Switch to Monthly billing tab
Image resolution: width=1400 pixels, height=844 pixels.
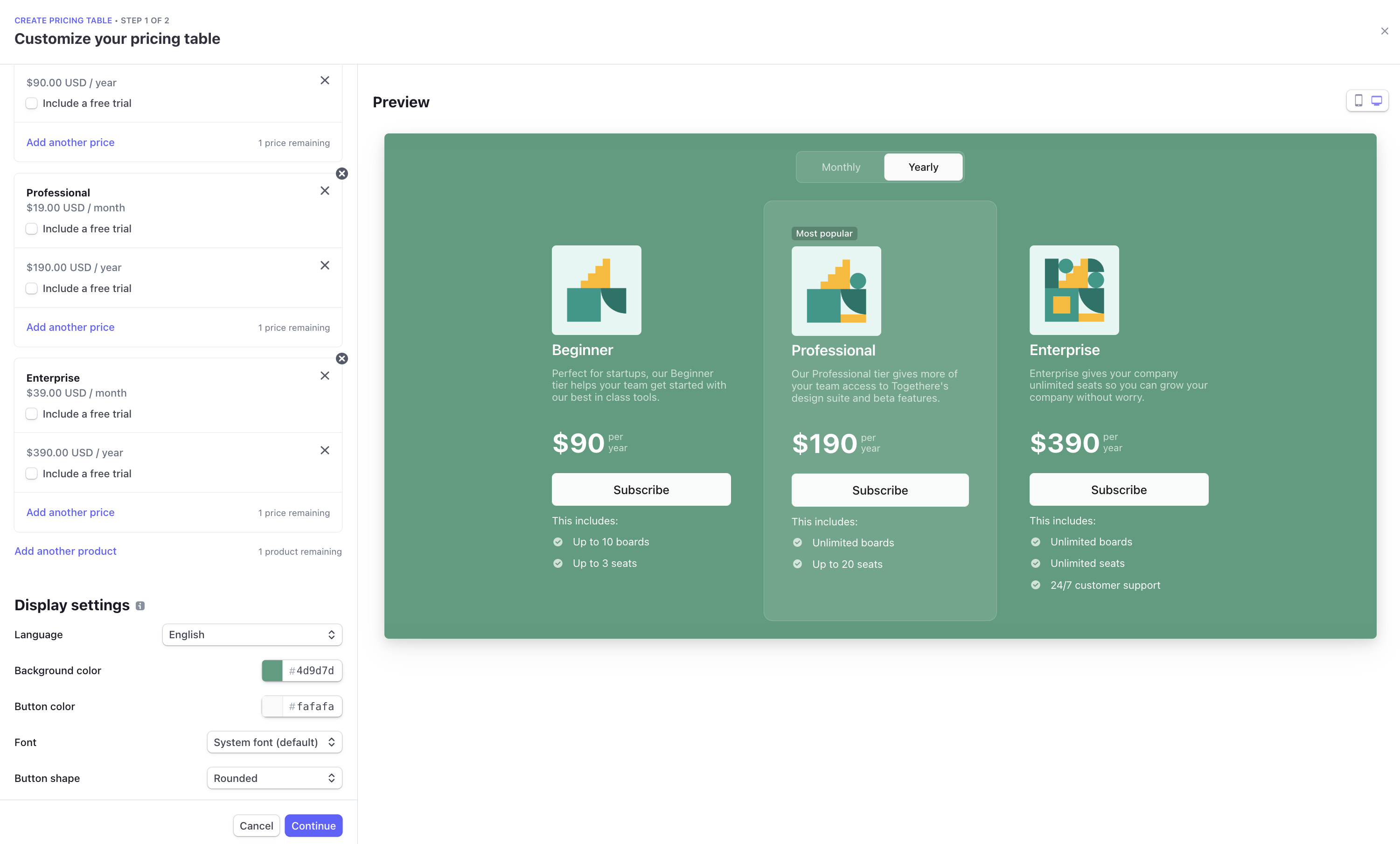click(x=840, y=167)
